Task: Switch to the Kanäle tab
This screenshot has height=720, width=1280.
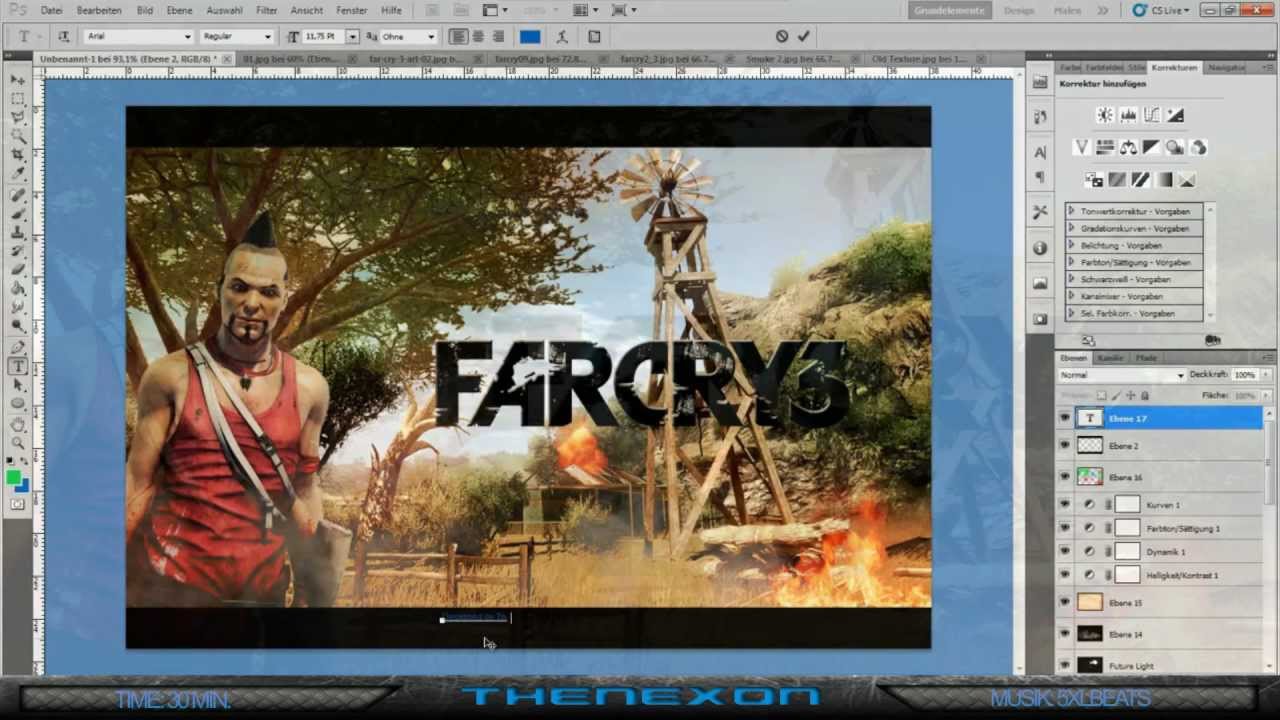Action: (1110, 358)
